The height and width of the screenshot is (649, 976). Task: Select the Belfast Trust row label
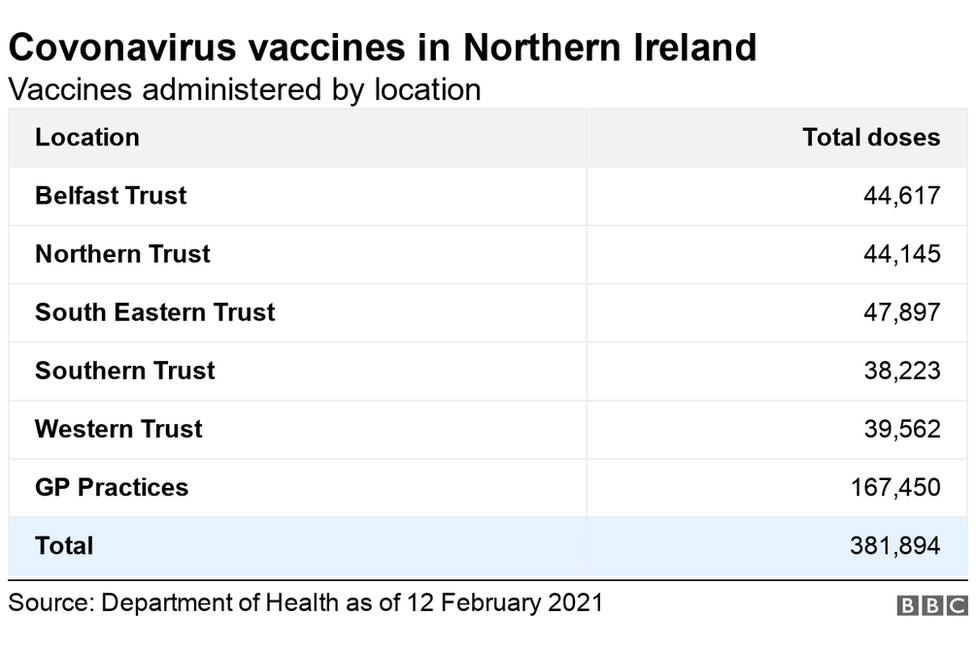pyautogui.click(x=111, y=195)
